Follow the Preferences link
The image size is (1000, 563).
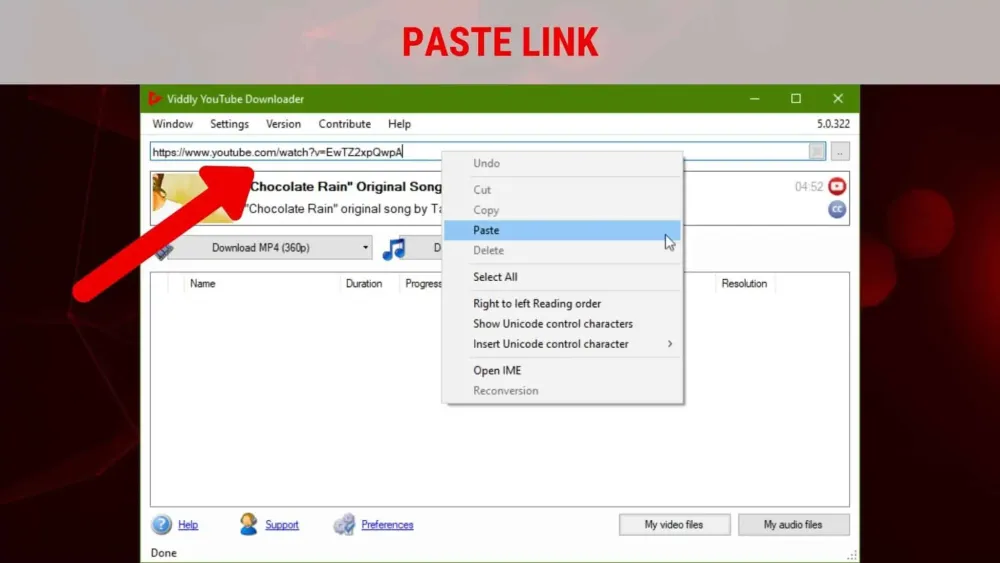[387, 525]
